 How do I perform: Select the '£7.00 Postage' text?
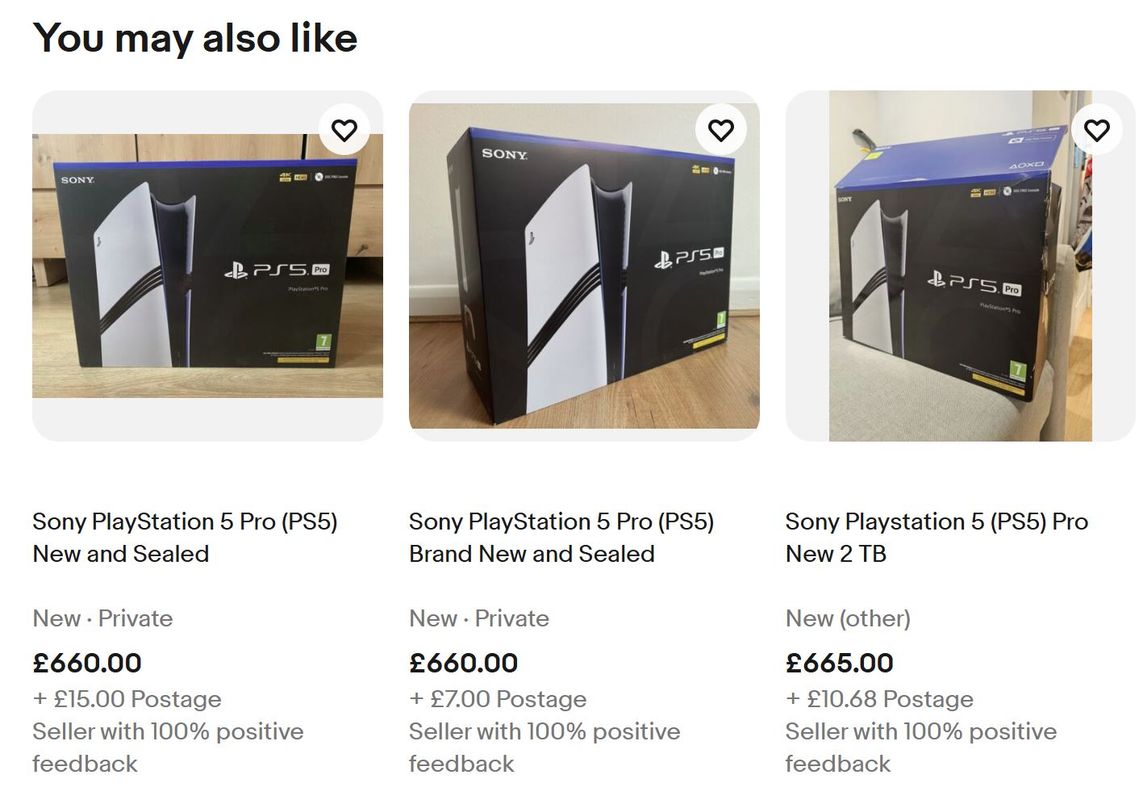click(x=497, y=699)
